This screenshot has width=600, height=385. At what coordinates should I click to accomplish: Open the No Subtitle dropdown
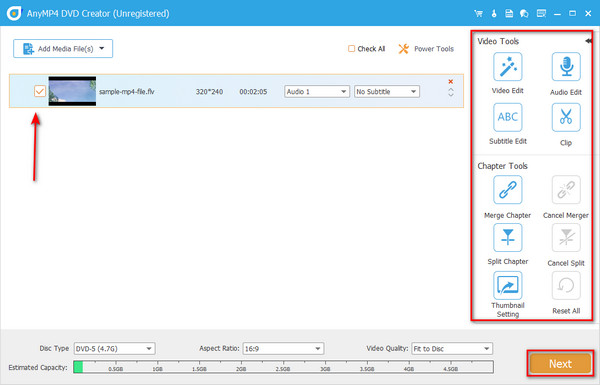point(387,91)
